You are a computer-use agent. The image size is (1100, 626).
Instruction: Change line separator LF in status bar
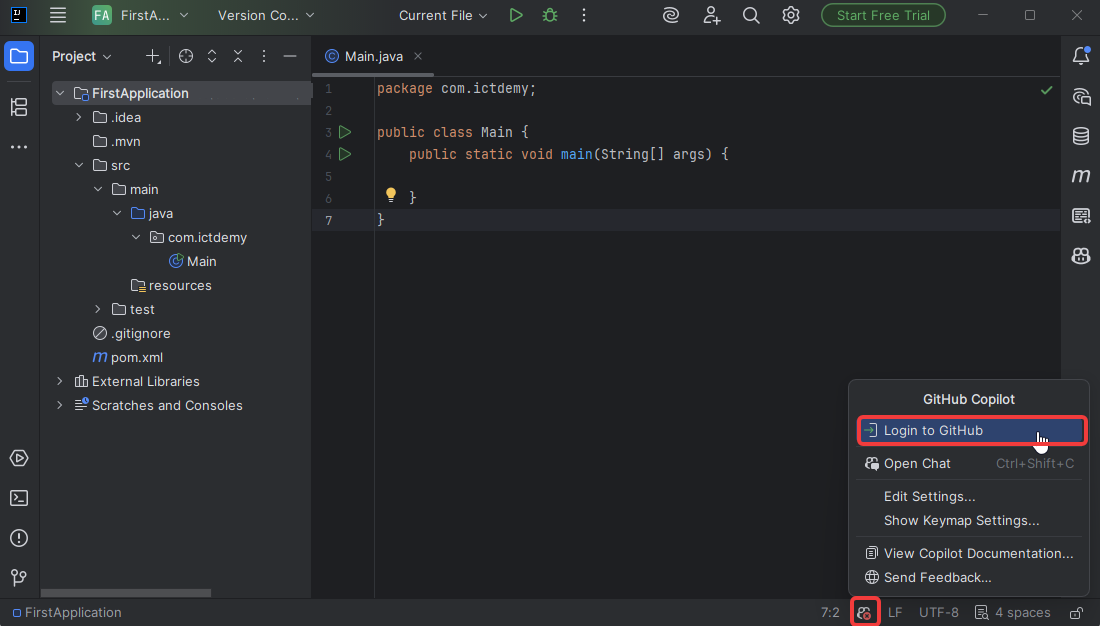point(895,613)
